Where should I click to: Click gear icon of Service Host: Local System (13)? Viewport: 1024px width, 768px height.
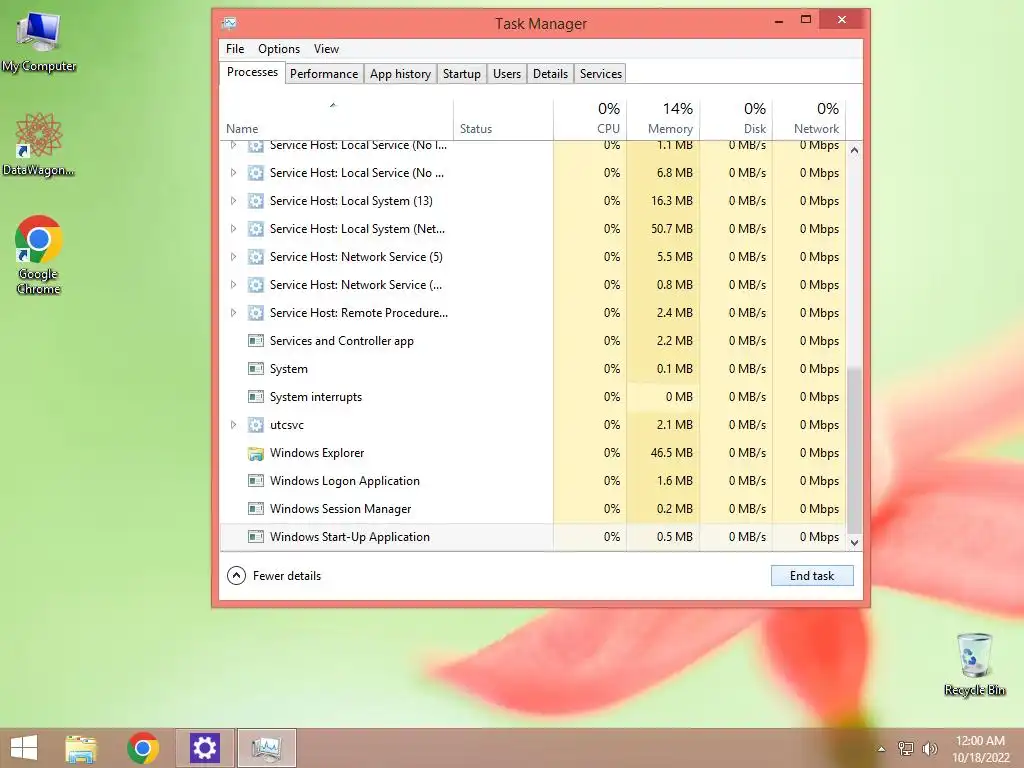256,201
